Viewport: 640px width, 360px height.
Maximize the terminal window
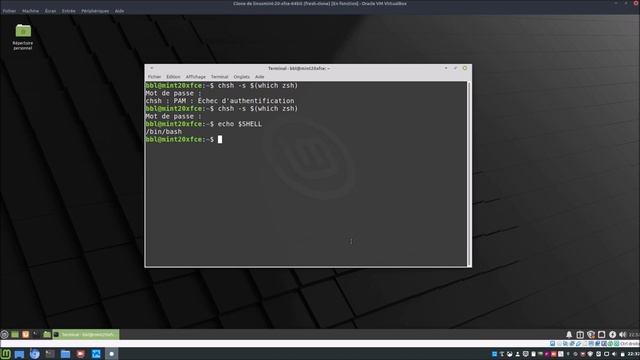click(x=456, y=68)
